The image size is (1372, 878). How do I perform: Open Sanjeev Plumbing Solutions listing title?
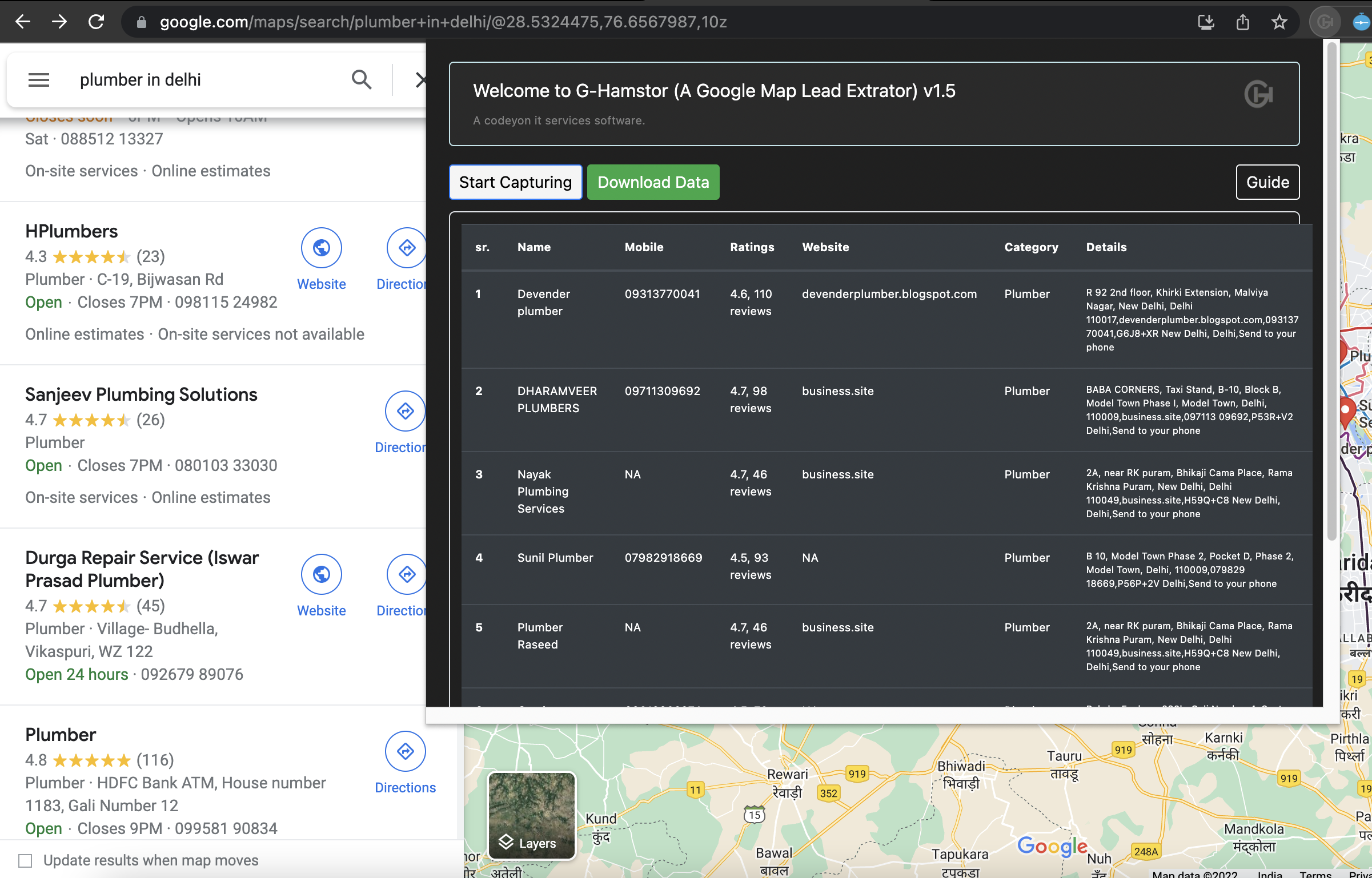point(141,394)
